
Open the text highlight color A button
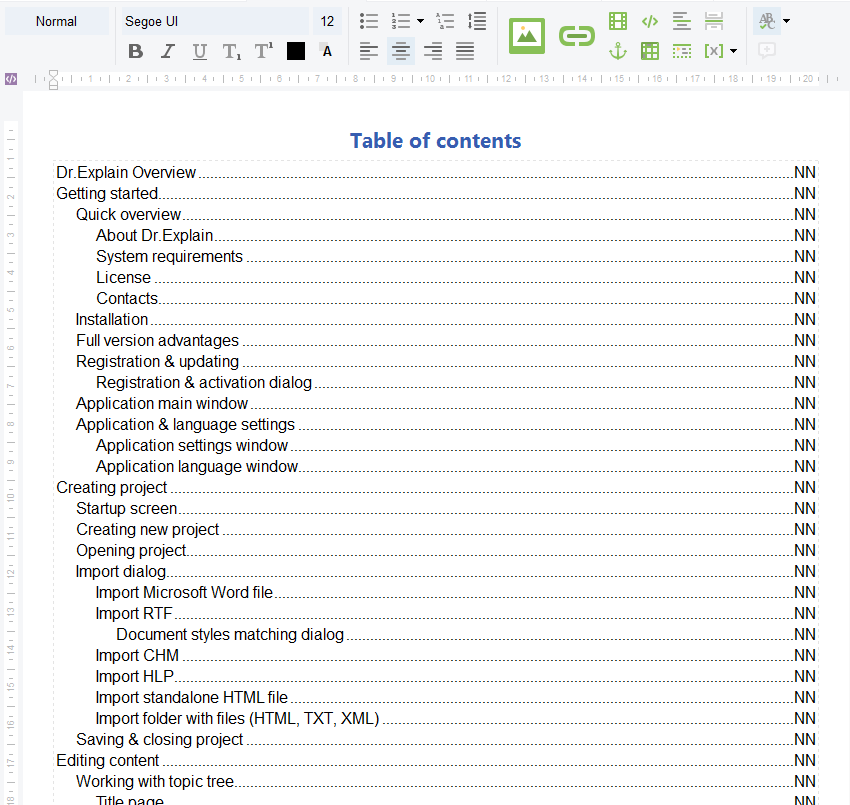click(327, 51)
